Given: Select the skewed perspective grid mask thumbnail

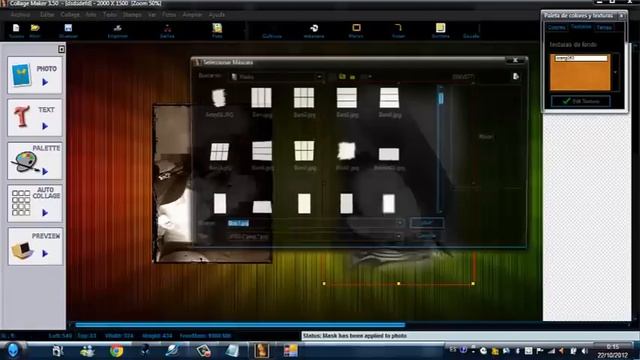Looking at the screenshot, I should pyautogui.click(x=220, y=151).
